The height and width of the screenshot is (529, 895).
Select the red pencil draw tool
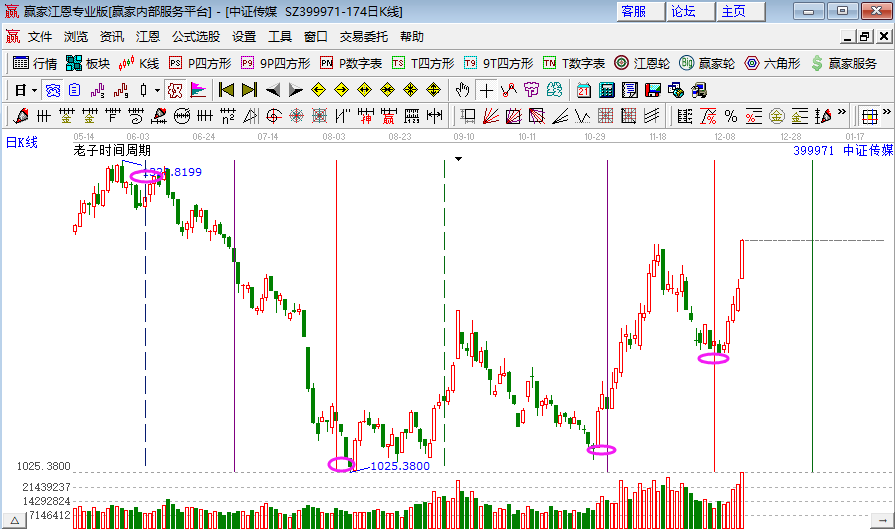click(x=21, y=116)
